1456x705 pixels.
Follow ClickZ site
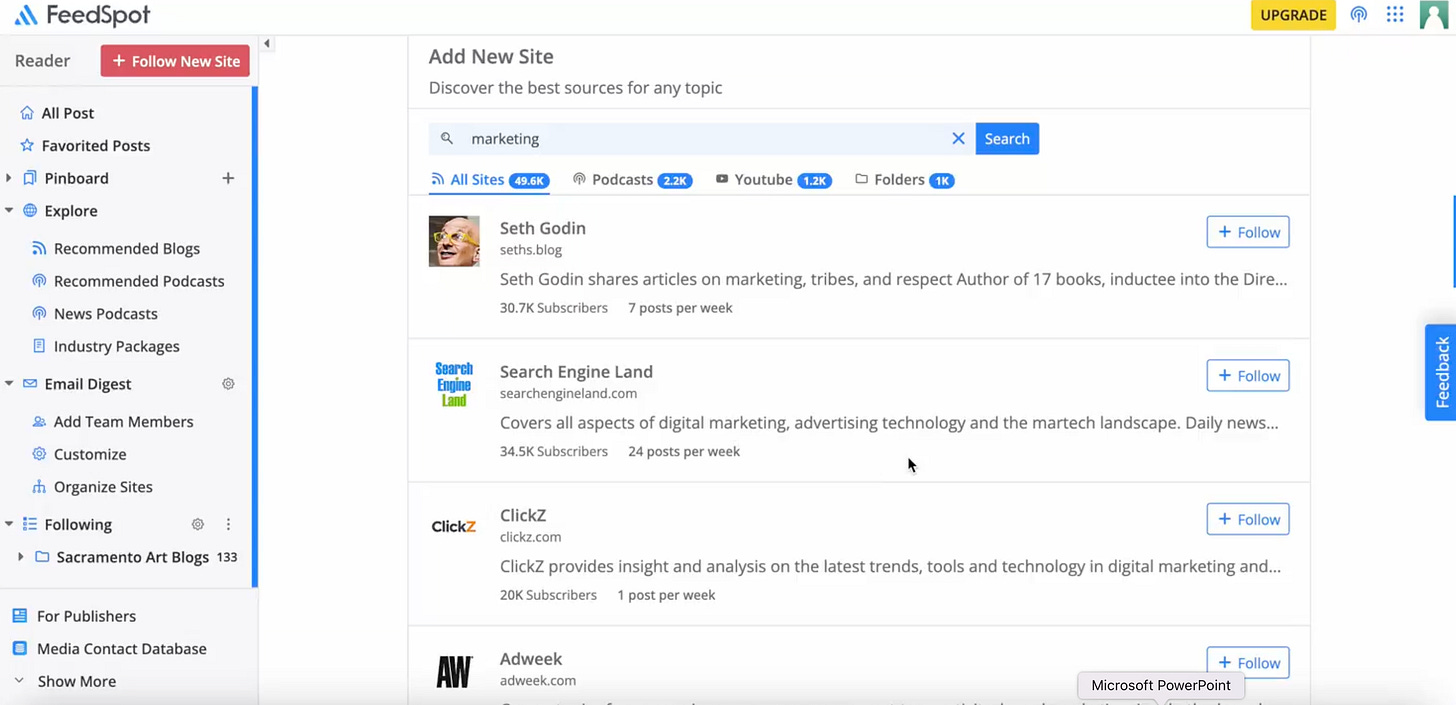[1248, 519]
